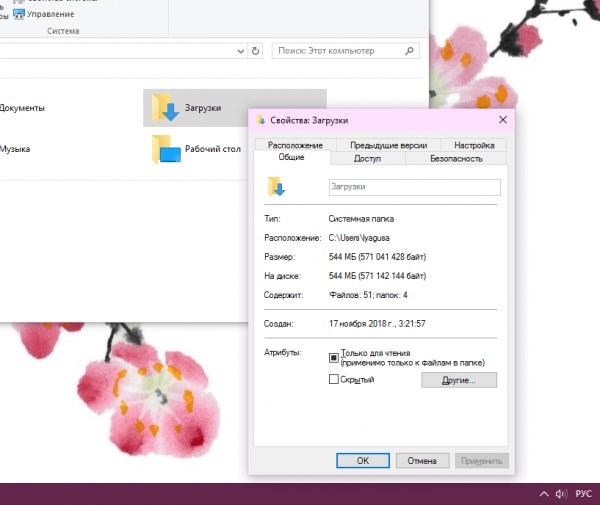The height and width of the screenshot is (505, 600).
Task: Click the folder name field Загрузки
Action: coord(414,187)
